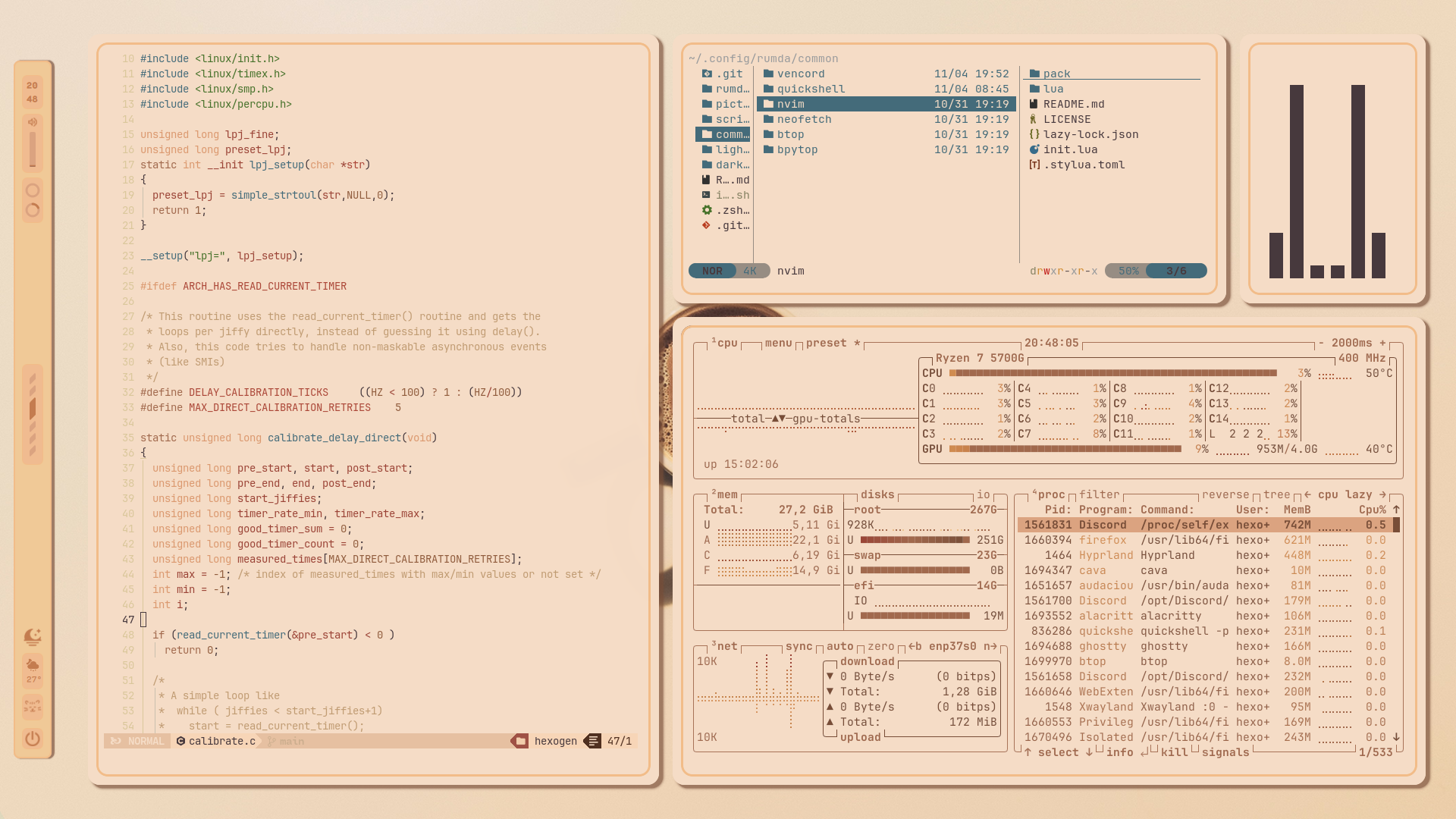The width and height of the screenshot is (1456, 819).
Task: Click the .zsh gear file icon
Action: [707, 210]
